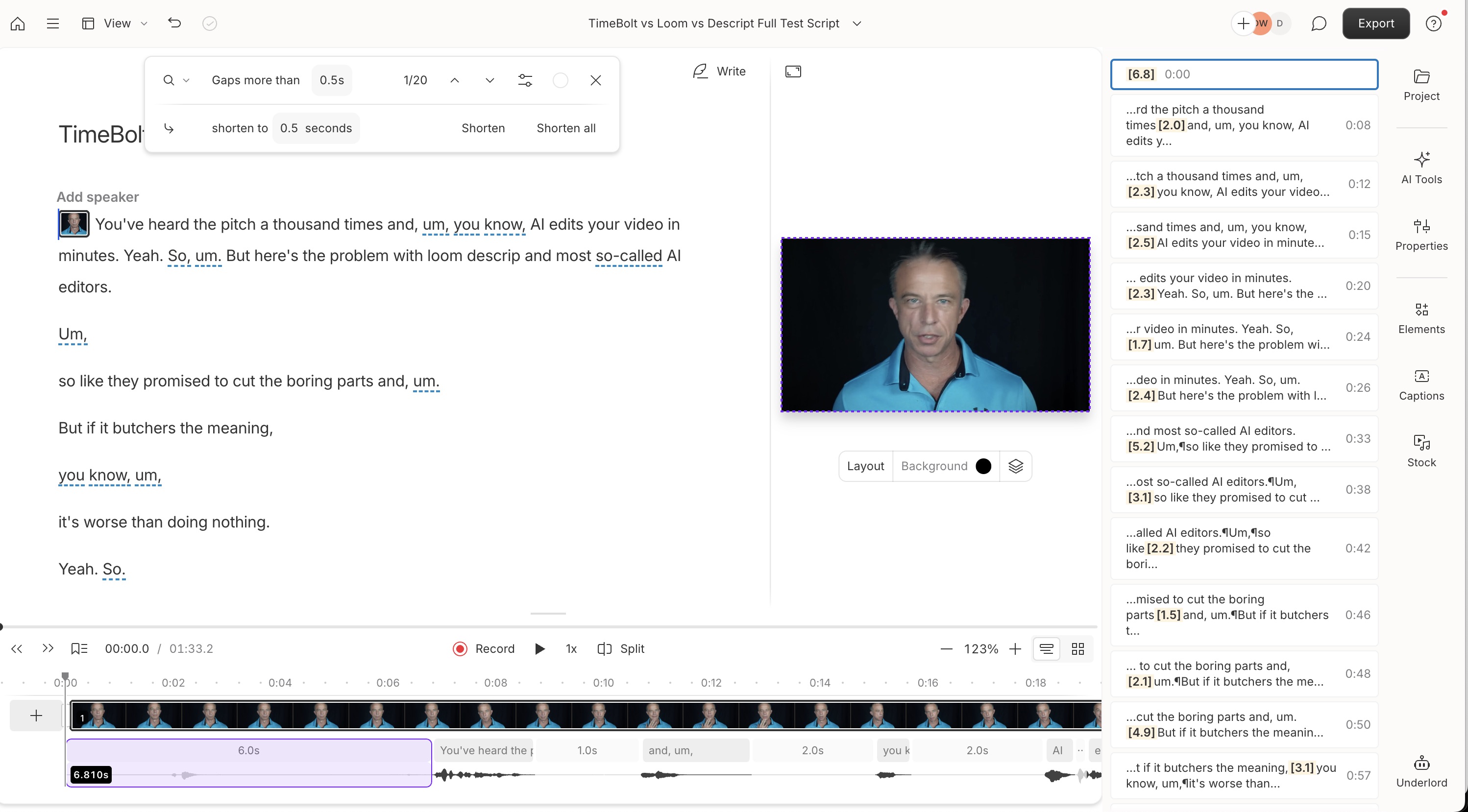This screenshot has height=812, width=1468.
Task: Open search filter settings sliders
Action: pyautogui.click(x=525, y=80)
